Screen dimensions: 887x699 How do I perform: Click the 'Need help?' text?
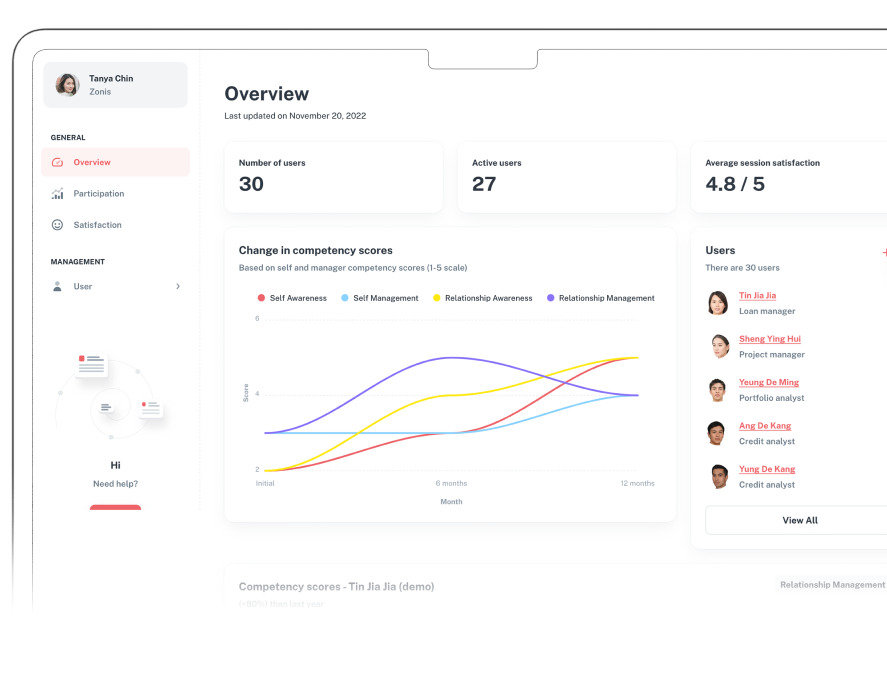[115, 484]
